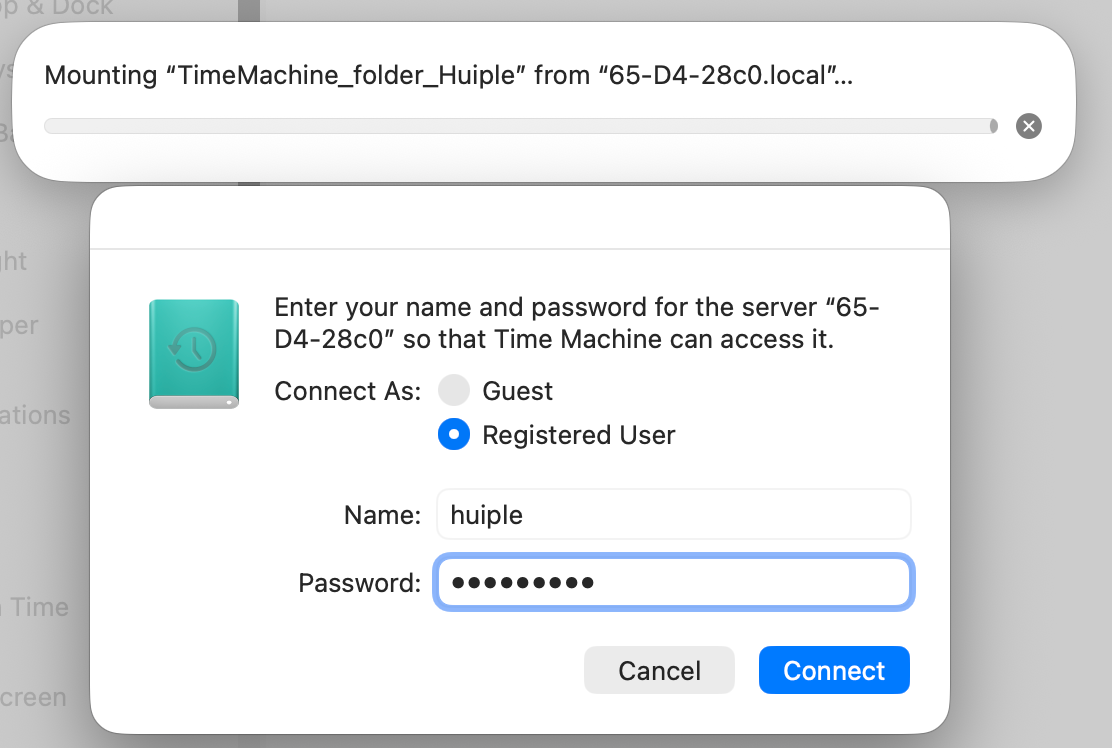The image size is (1112, 748).
Task: Select the Guest radio button
Action: [453, 390]
